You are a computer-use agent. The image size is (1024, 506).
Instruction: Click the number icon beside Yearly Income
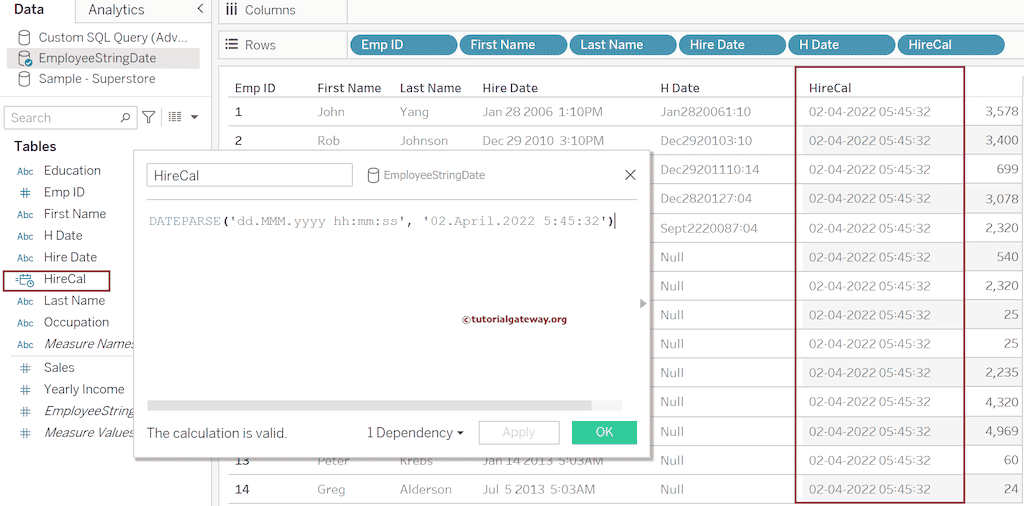(x=25, y=389)
